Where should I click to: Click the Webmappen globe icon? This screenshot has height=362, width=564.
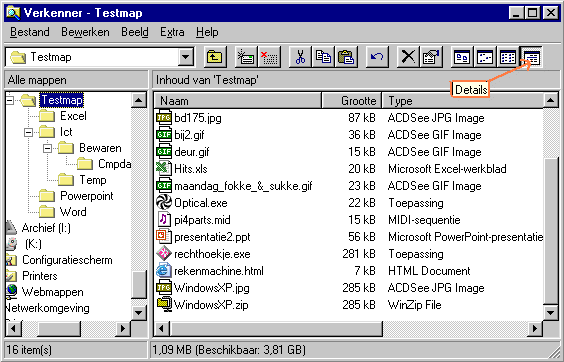[12, 292]
